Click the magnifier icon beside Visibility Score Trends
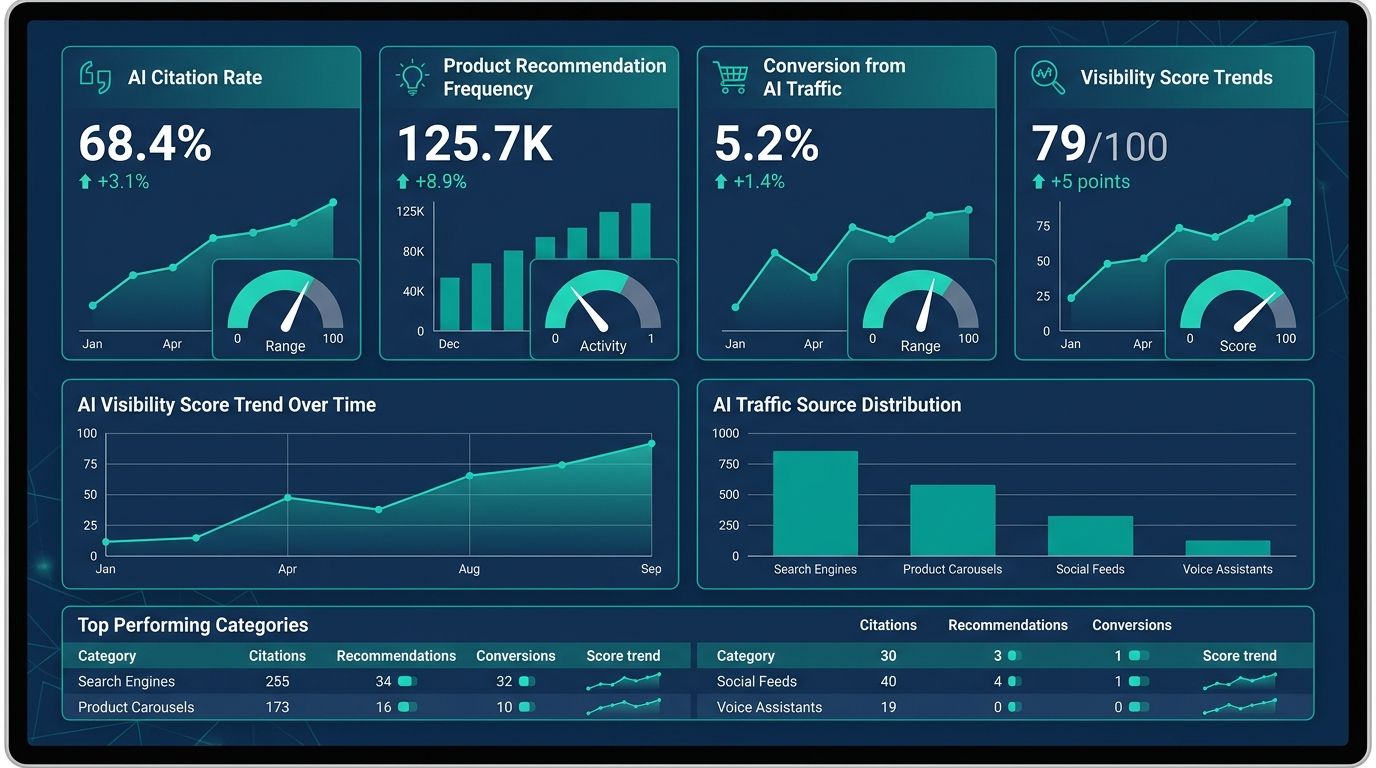Screen dimensions: 1376x768 (x=1048, y=77)
